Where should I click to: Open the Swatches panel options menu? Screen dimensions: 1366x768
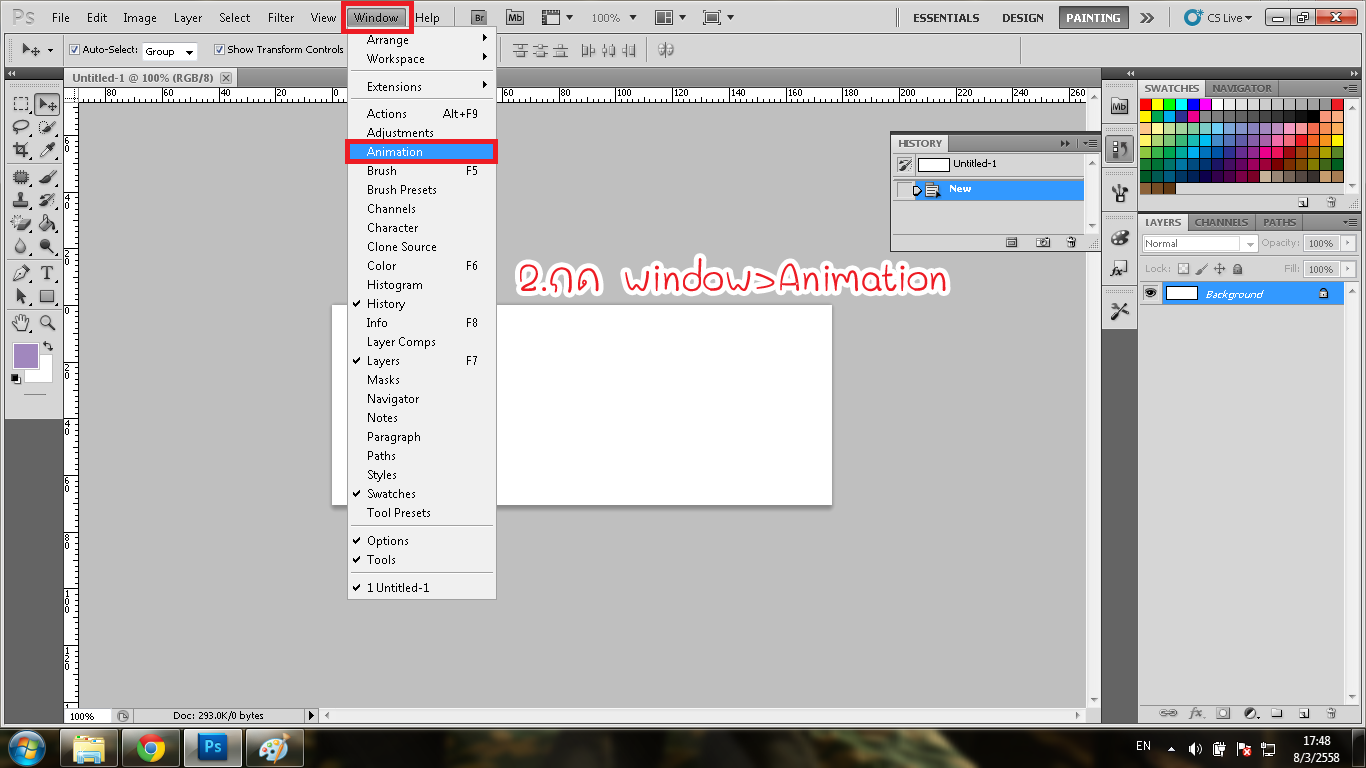[1351, 88]
